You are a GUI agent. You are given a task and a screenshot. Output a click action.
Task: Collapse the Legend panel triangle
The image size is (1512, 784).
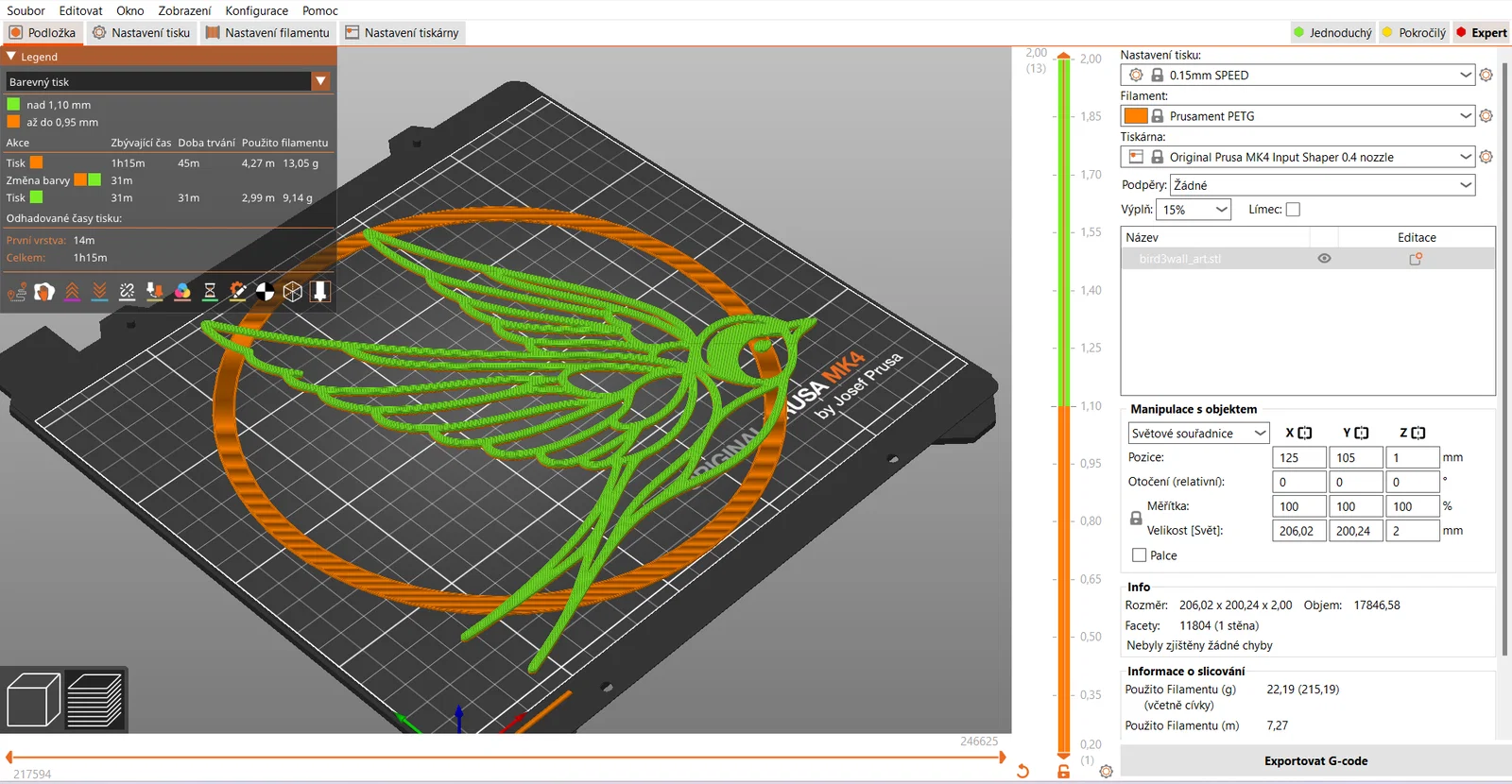click(x=11, y=57)
